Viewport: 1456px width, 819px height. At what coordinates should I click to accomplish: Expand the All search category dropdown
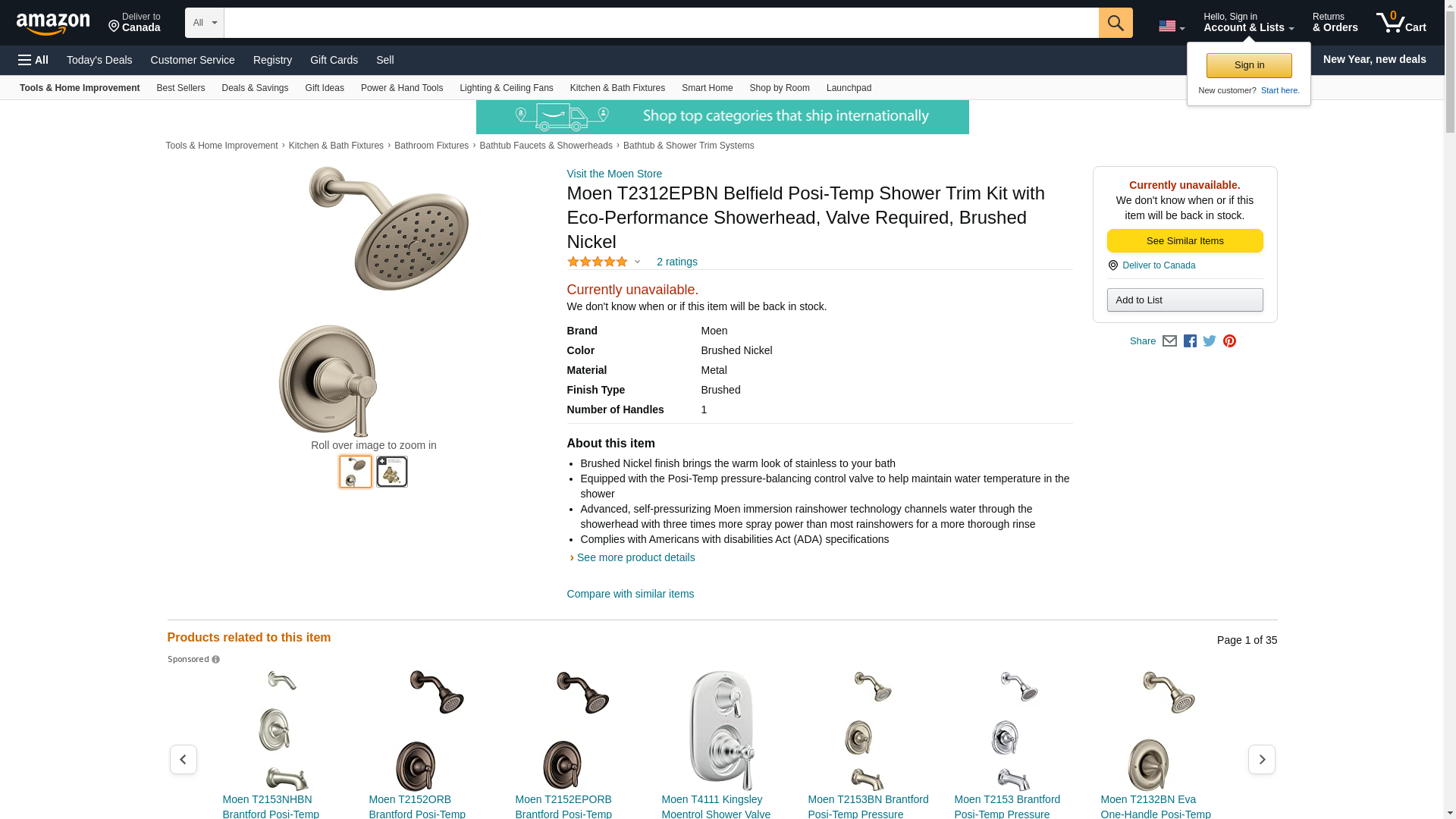(x=205, y=23)
